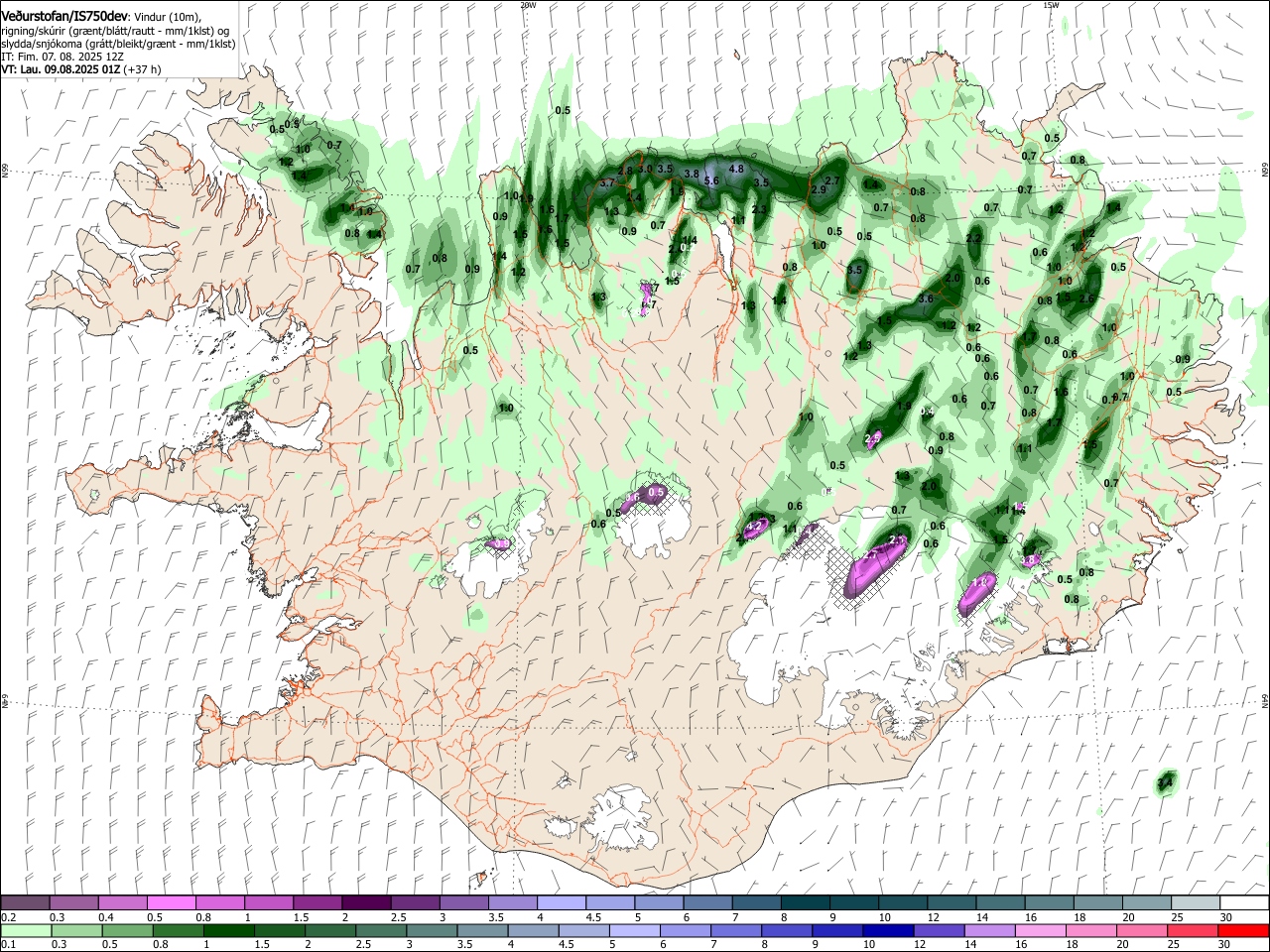
Task: Select snow legend swatch starting at 20
Action: (x=1146, y=902)
